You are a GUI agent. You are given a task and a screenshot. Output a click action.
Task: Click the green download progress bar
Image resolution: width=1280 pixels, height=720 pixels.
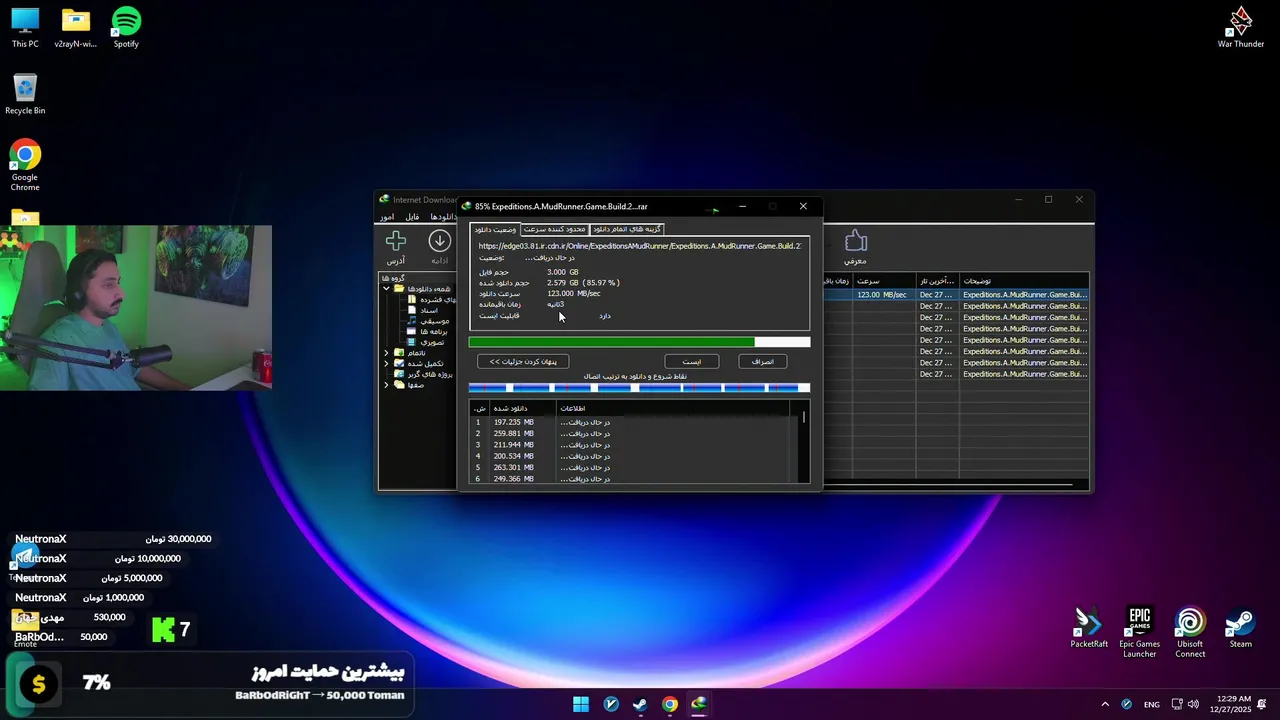(639, 342)
